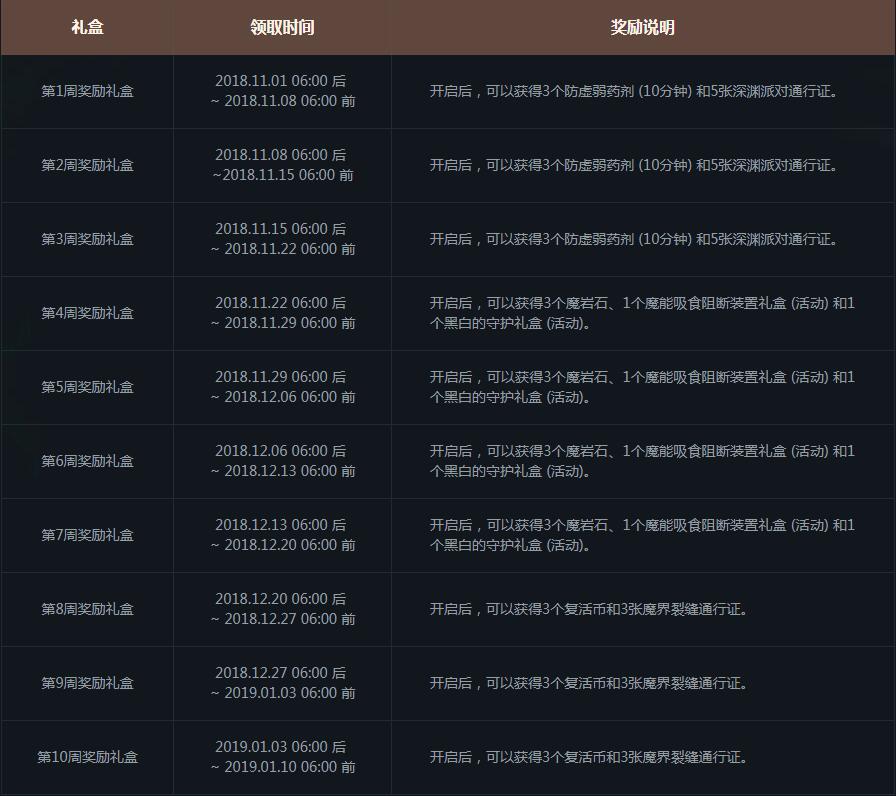Click the 礼盒 column header
This screenshot has height=796, width=896.
(87, 28)
